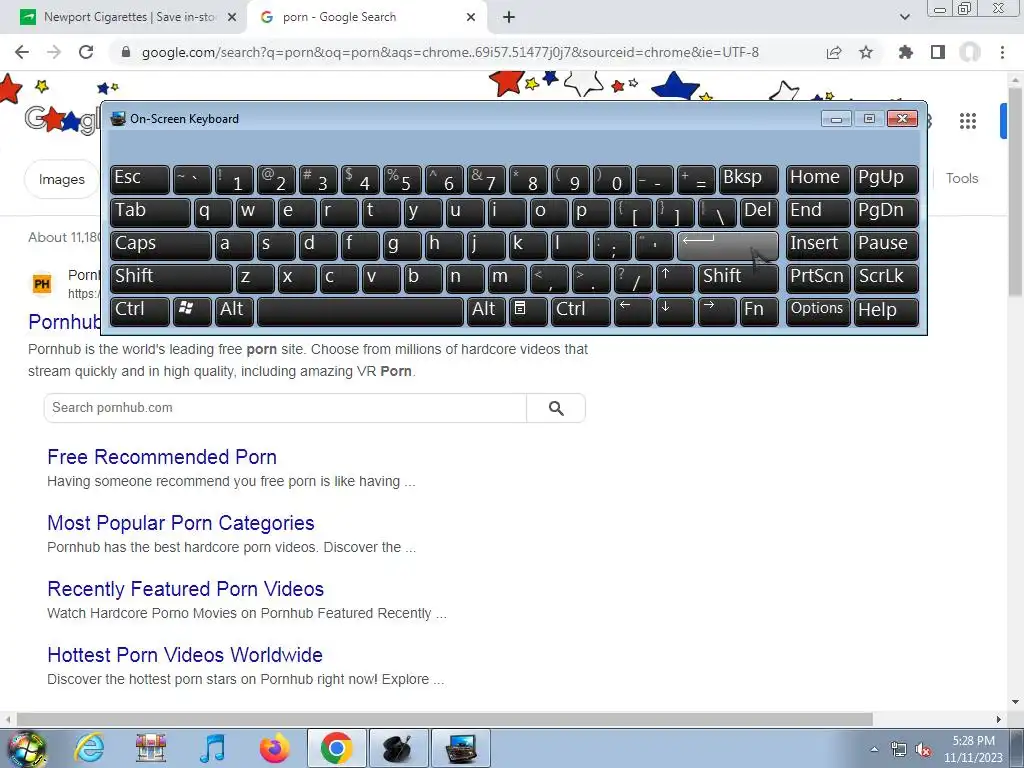Click the space bar key

[x=360, y=312]
